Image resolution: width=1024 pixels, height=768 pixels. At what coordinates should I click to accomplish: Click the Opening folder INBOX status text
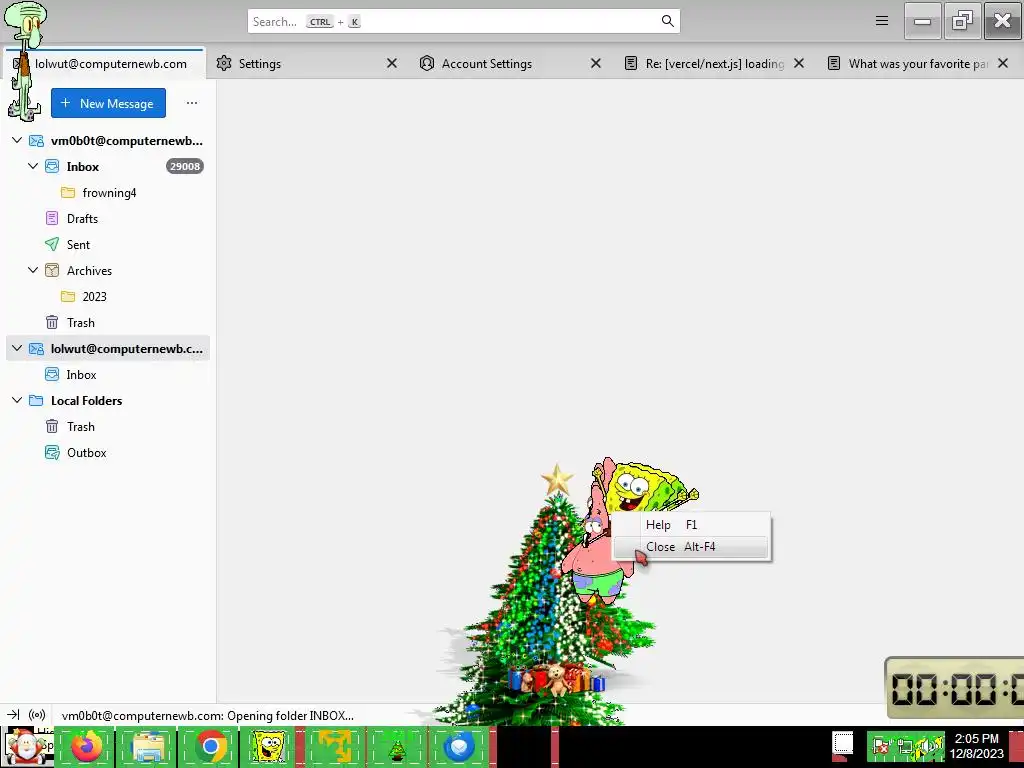tap(208, 716)
